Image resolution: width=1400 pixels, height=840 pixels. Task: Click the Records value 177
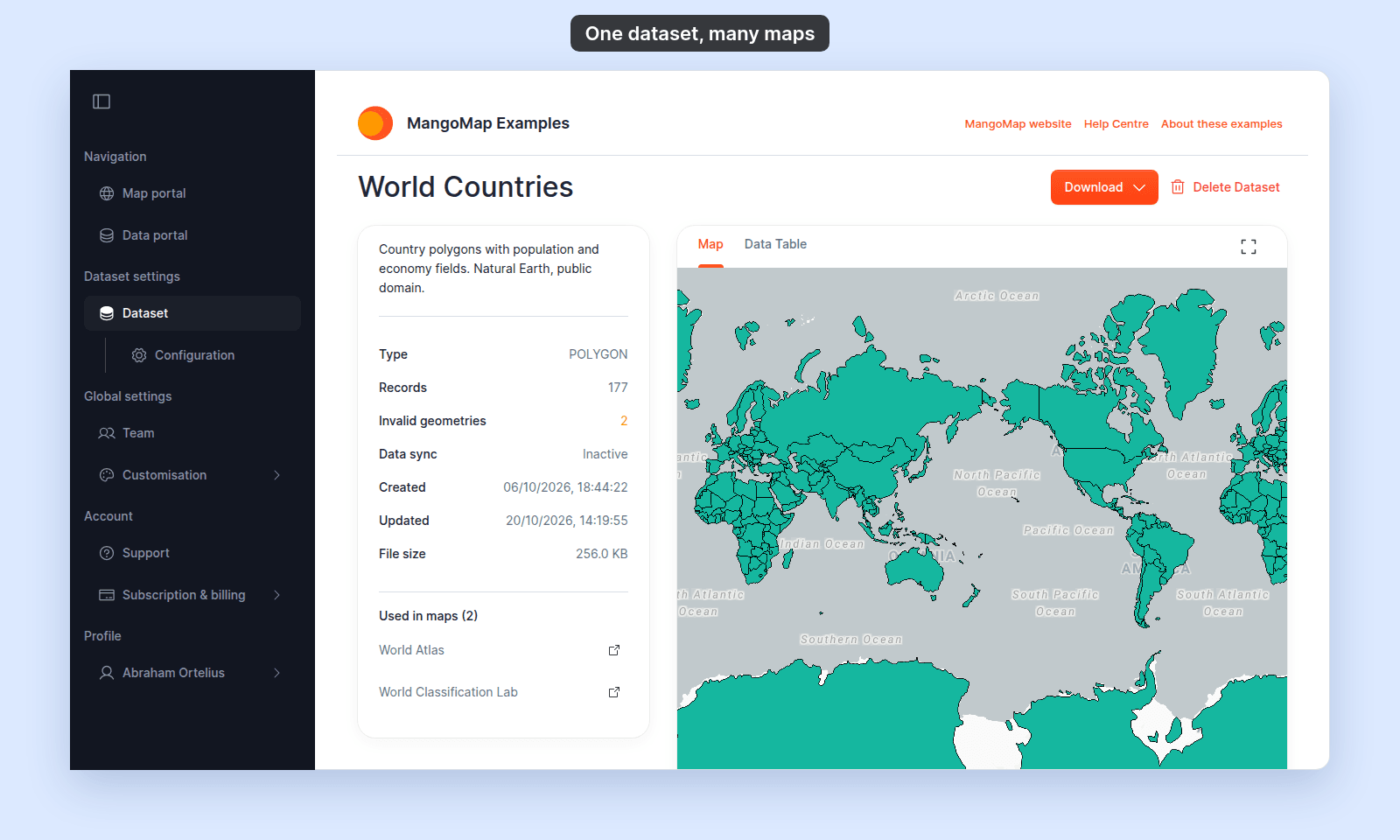pyautogui.click(x=618, y=388)
